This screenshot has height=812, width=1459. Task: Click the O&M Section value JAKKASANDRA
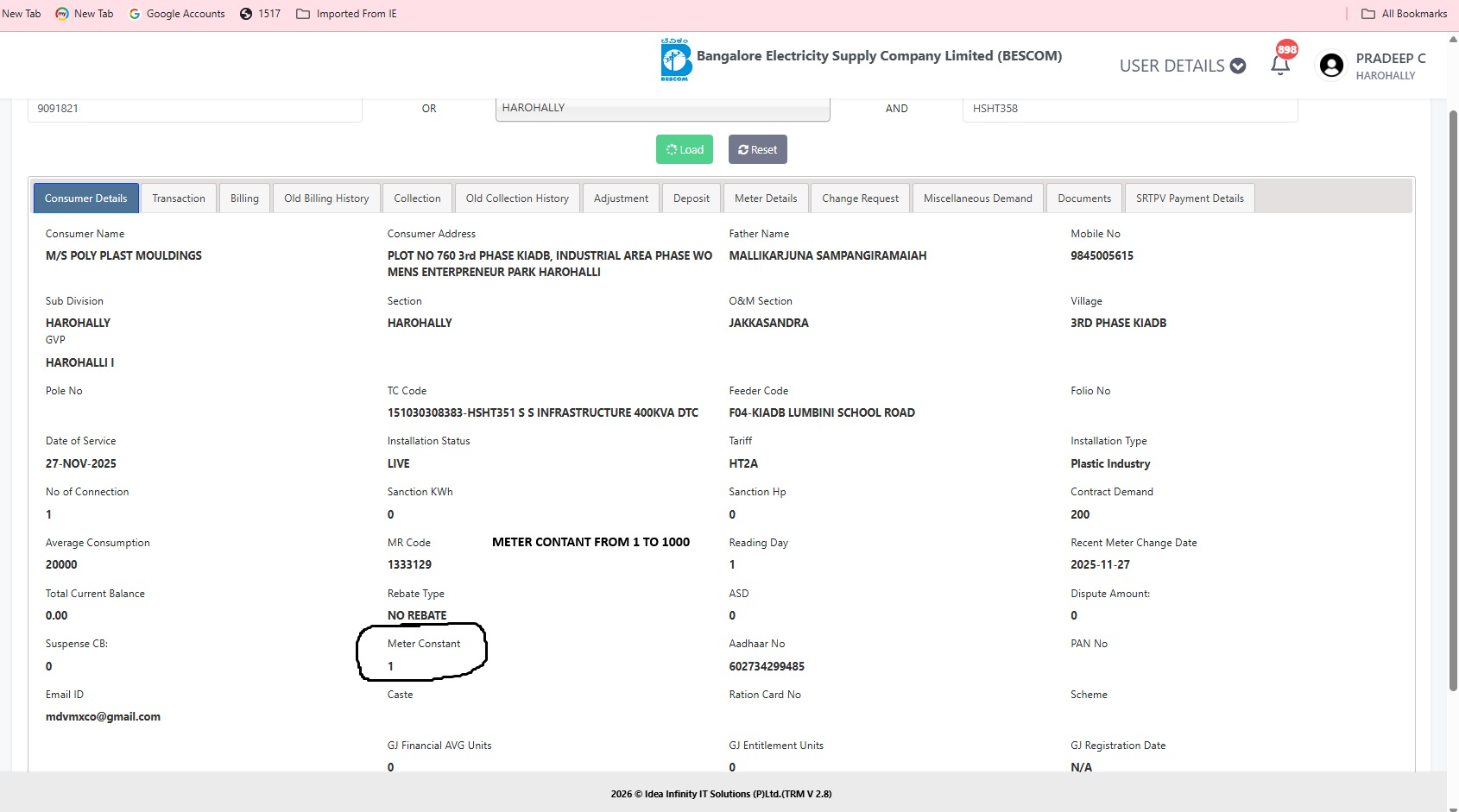(768, 323)
